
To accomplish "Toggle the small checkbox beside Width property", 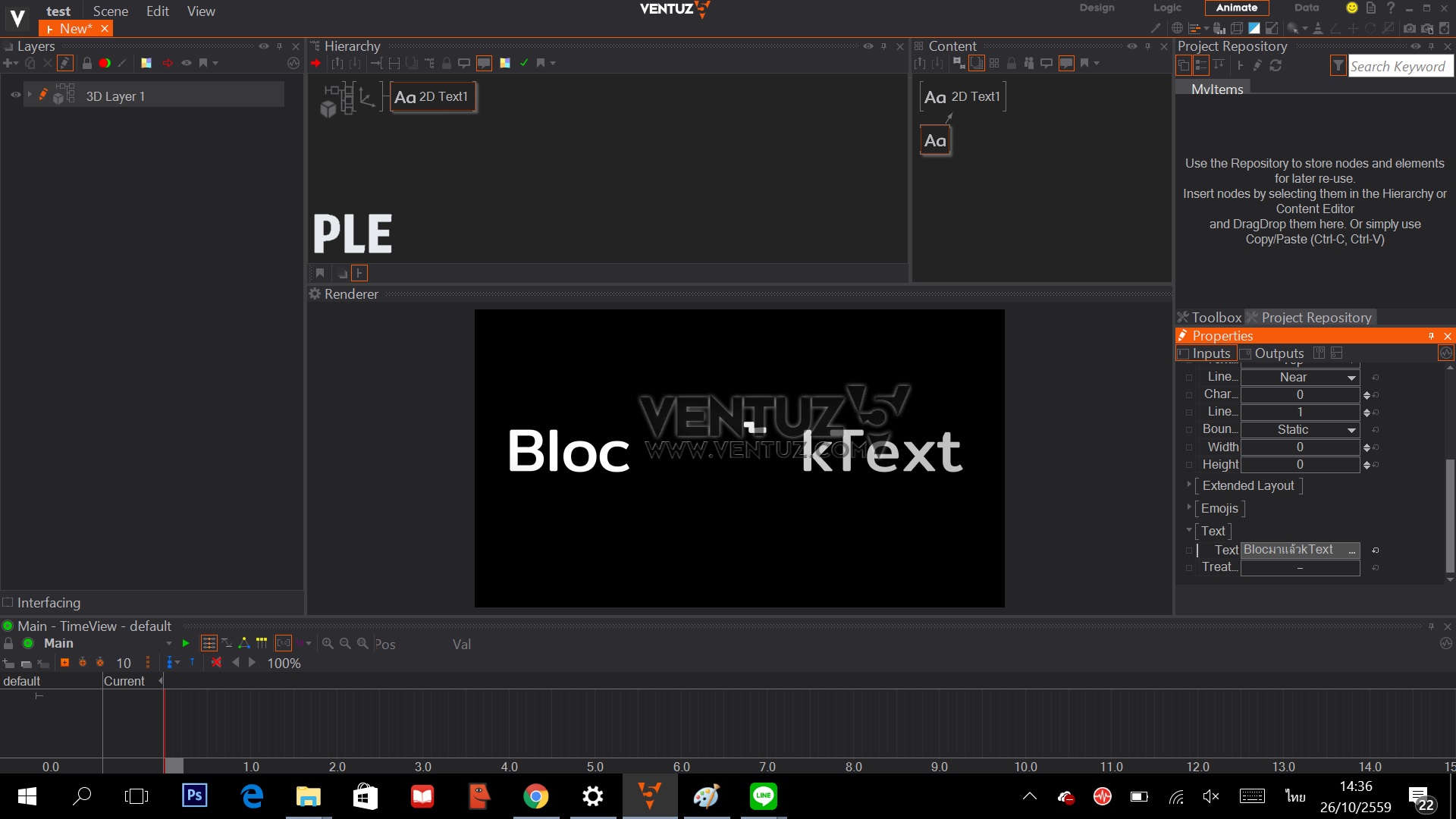I will 1189,447.
